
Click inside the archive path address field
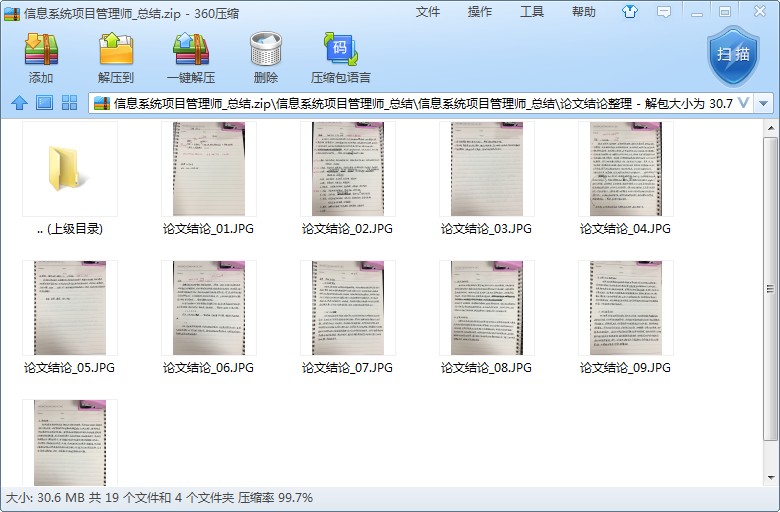pyautogui.click(x=420, y=103)
